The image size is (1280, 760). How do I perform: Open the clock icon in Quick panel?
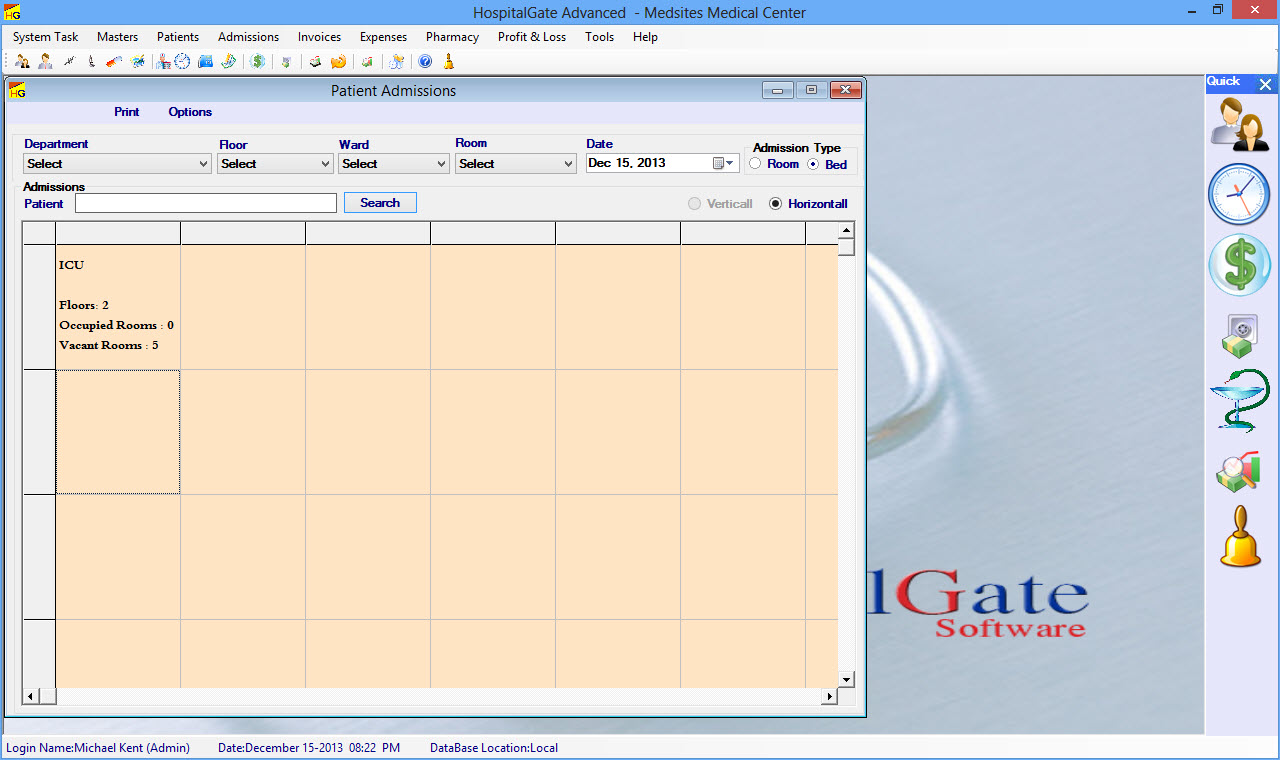[1239, 194]
